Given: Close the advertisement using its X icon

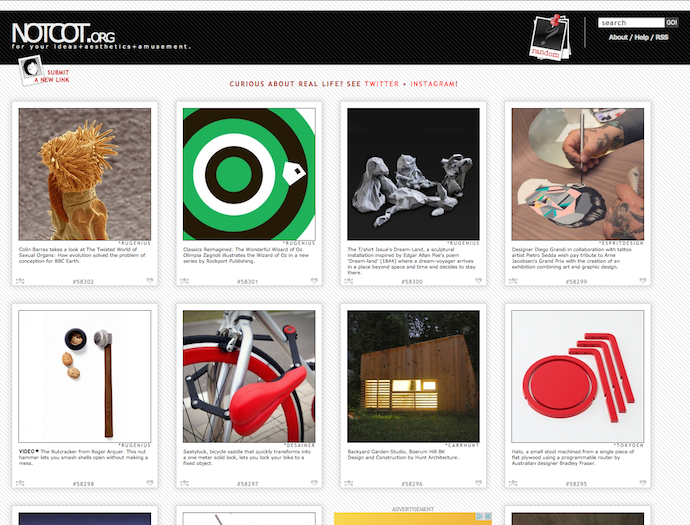Looking at the screenshot, I should (488, 516).
